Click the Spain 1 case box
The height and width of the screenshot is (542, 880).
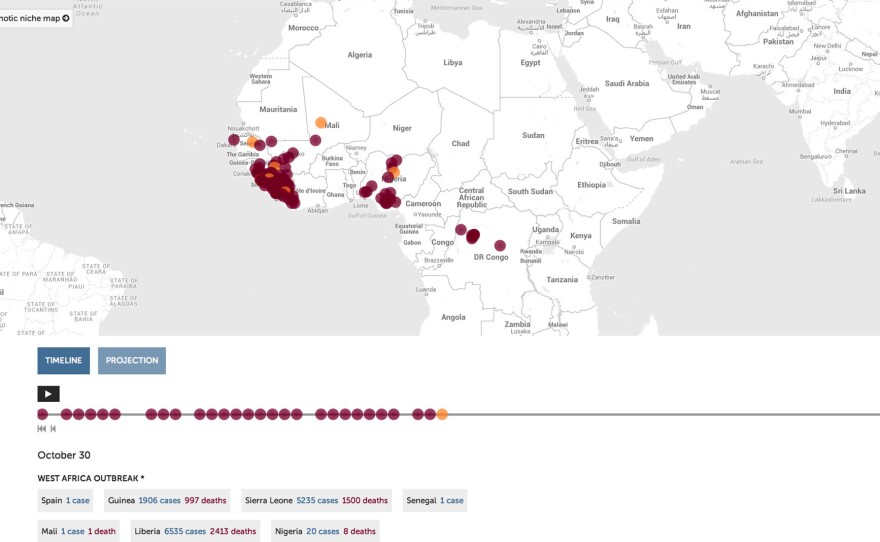pyautogui.click(x=65, y=500)
